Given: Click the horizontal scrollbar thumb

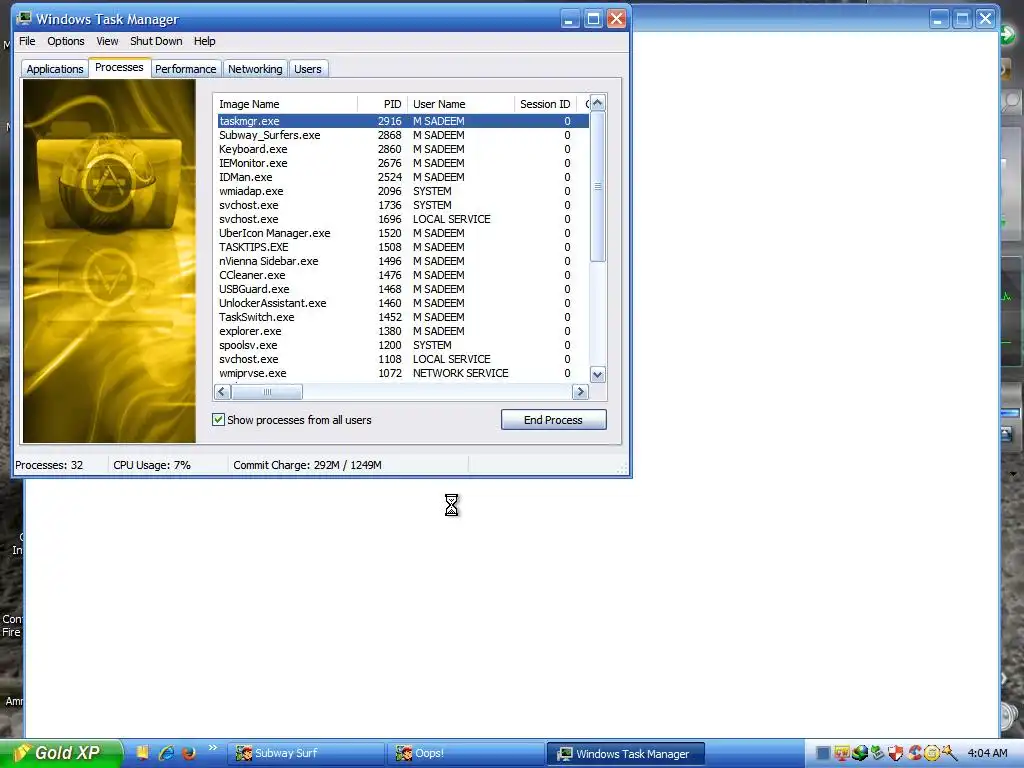Looking at the screenshot, I should click(267, 392).
